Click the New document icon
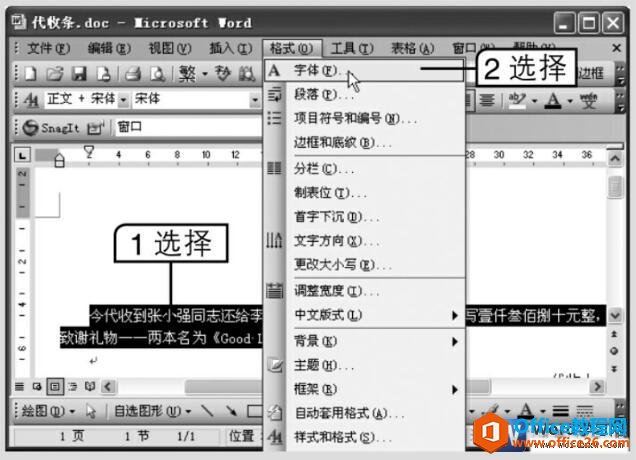 [30, 74]
